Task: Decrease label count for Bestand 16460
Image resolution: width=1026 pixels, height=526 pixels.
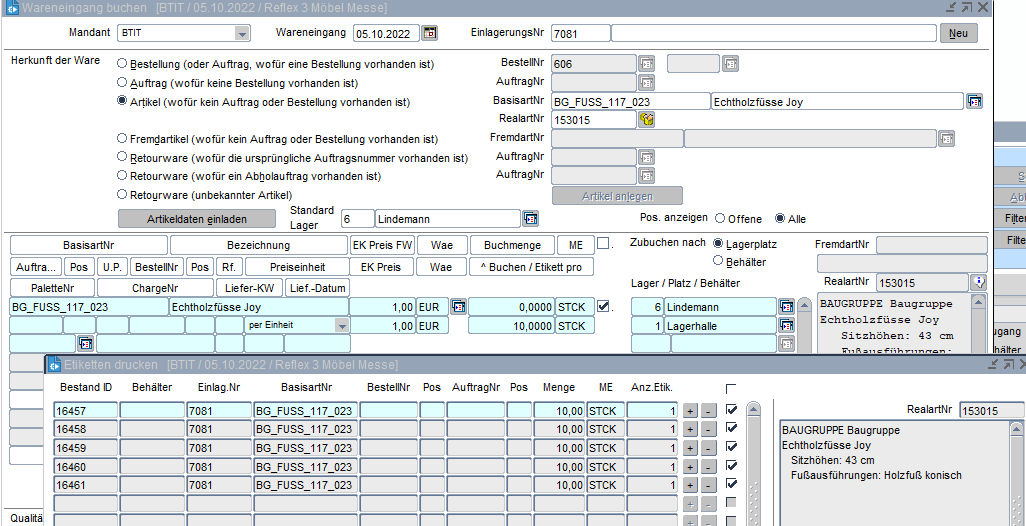Action: pos(708,467)
